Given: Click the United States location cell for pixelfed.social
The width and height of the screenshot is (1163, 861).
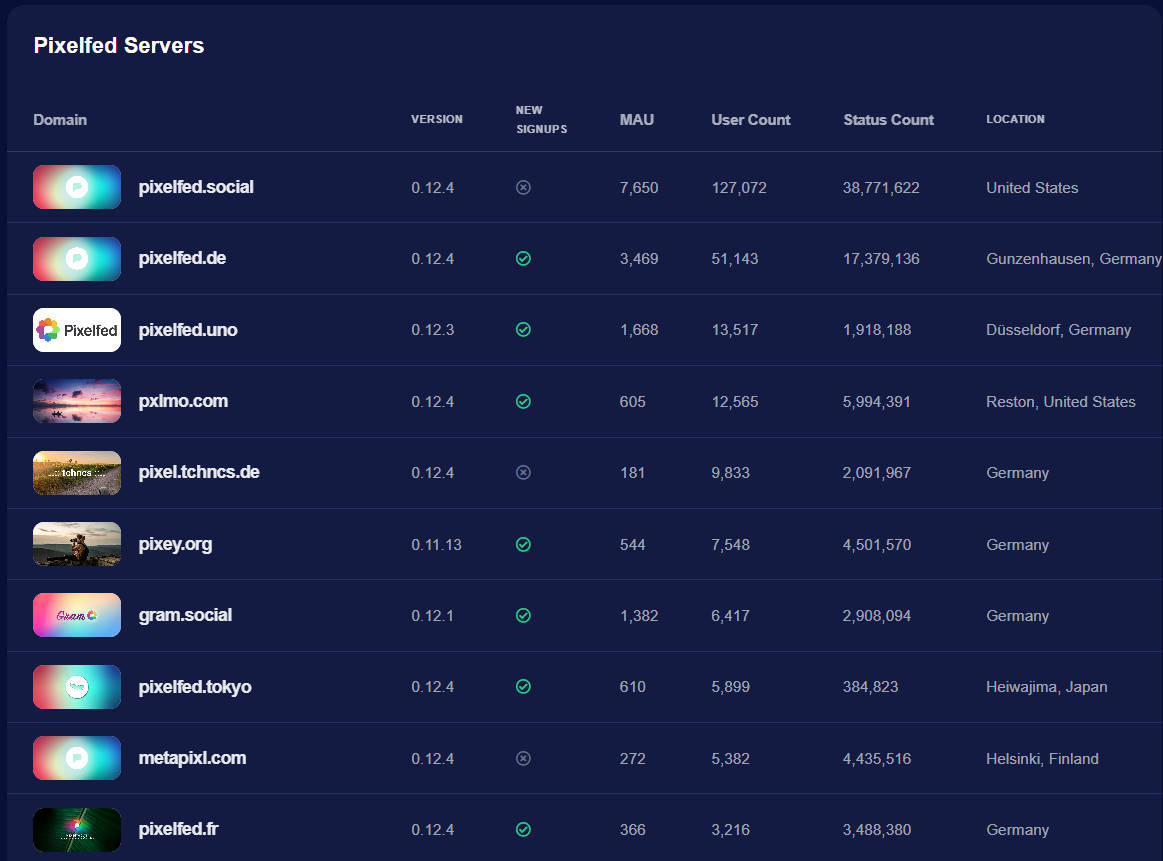Looking at the screenshot, I should 1032,188.
